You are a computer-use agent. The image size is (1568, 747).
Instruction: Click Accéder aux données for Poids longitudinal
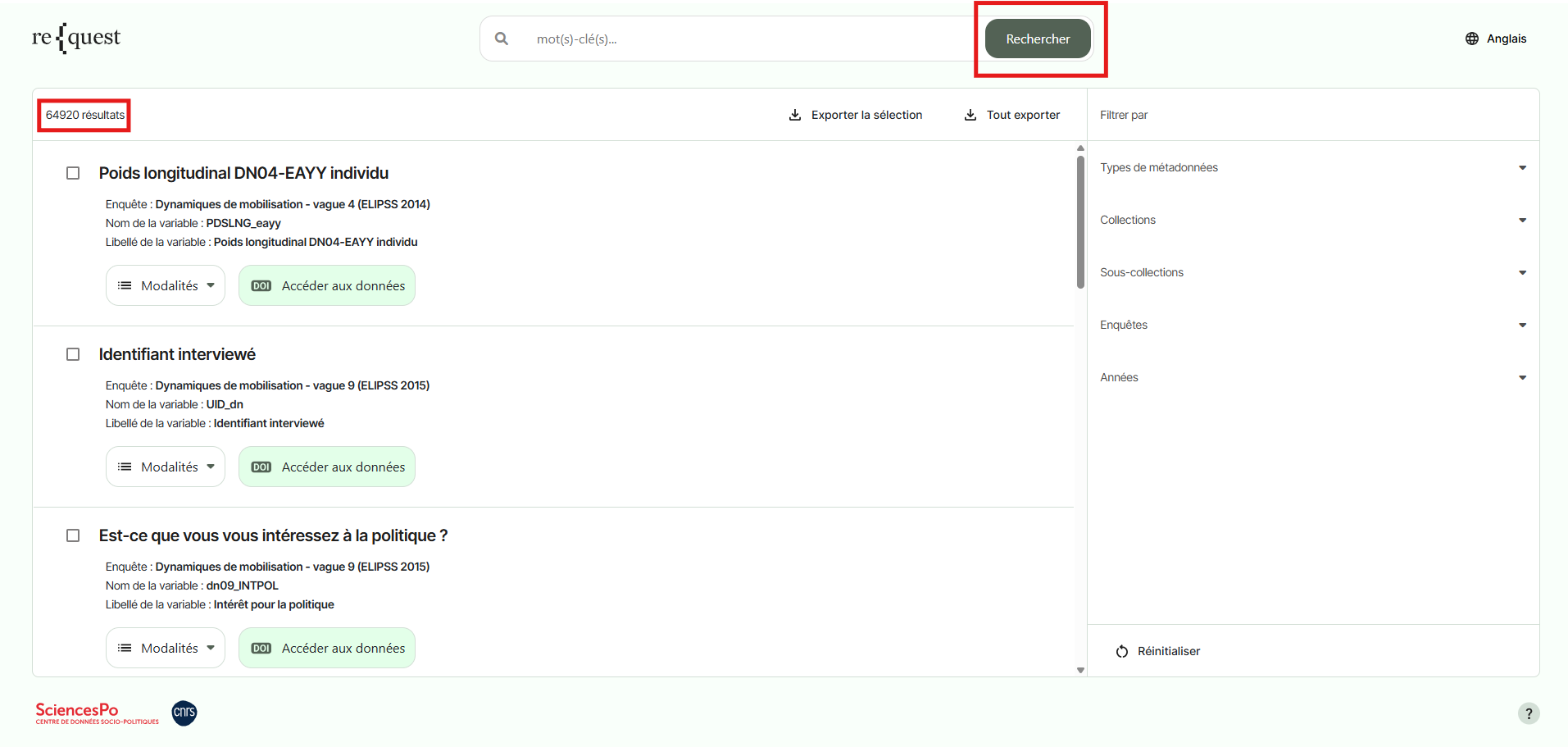327,285
